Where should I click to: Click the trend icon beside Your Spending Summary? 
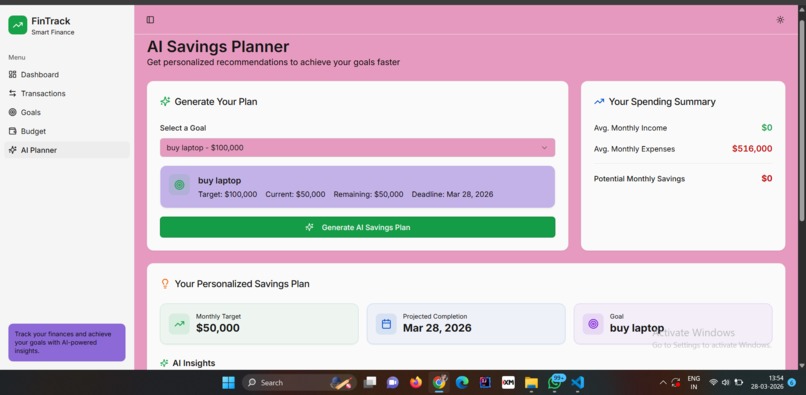(x=599, y=101)
